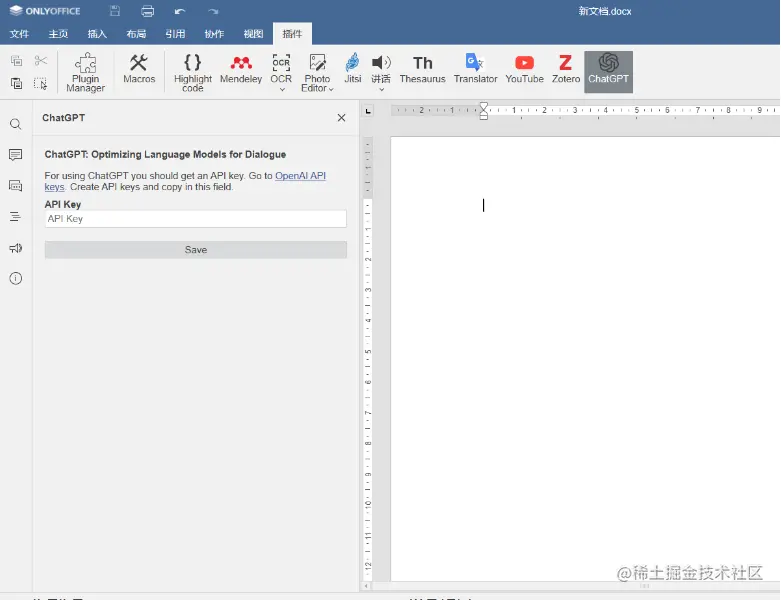Open the Mendeley plugin

pos(241,70)
